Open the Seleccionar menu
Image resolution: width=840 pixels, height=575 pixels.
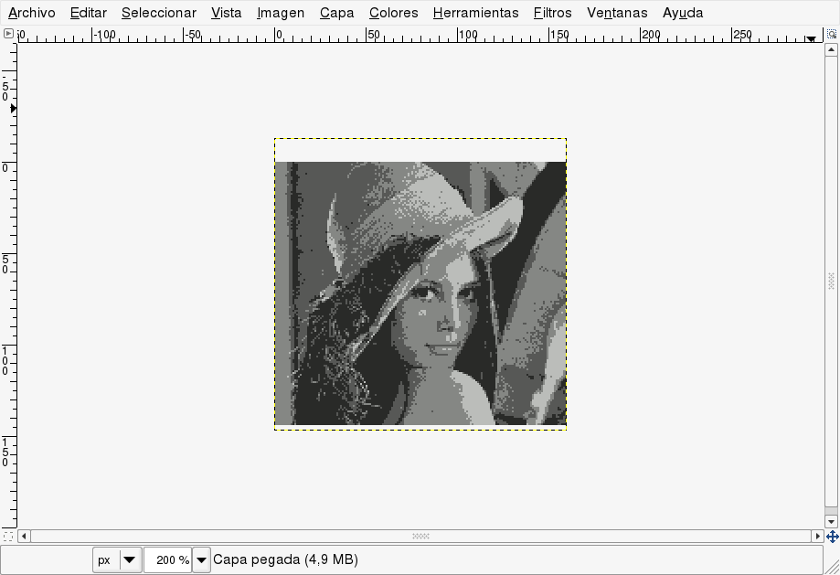pos(159,13)
